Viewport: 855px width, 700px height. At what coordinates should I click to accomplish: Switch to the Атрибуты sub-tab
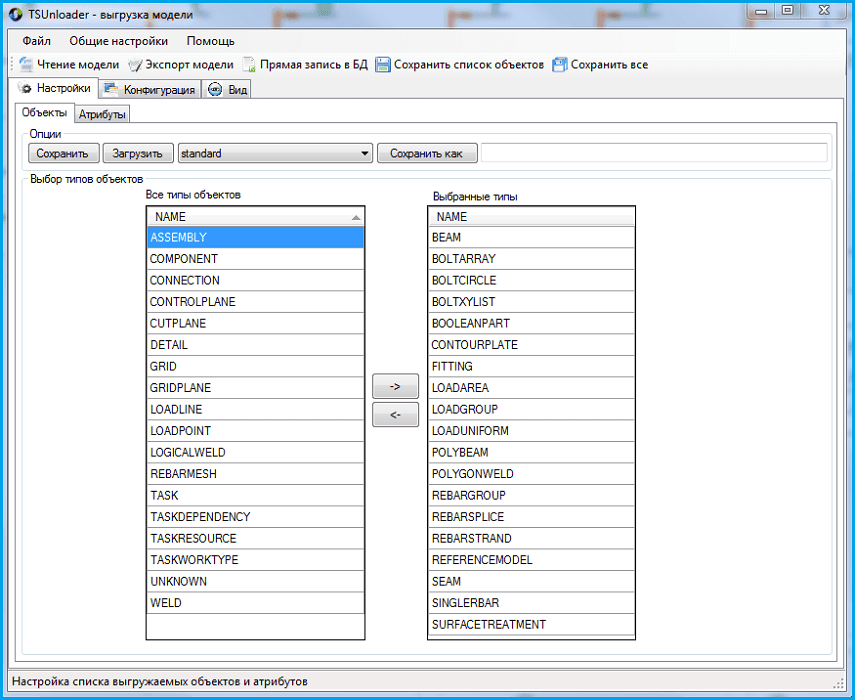click(102, 114)
